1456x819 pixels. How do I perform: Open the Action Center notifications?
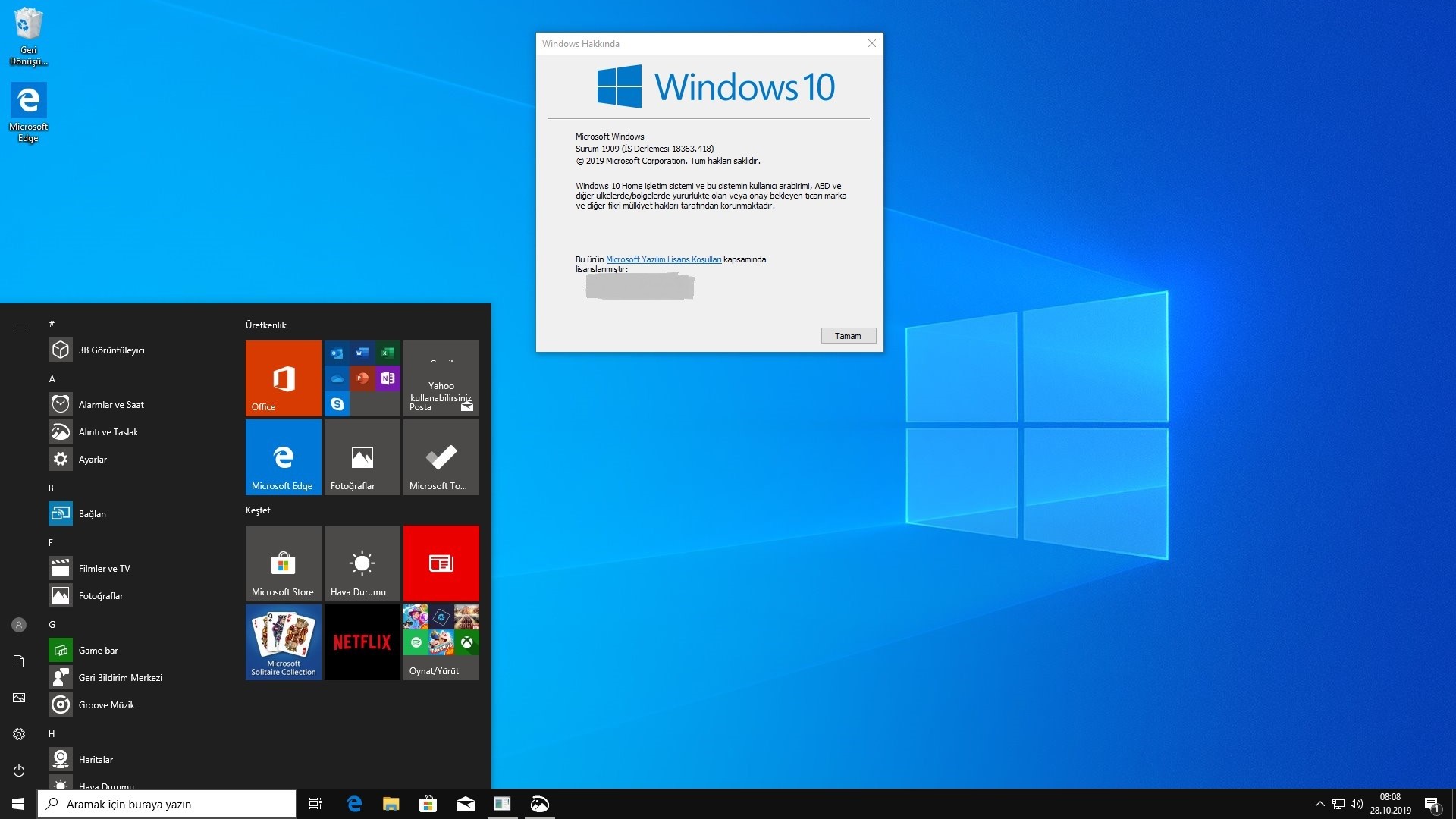1432,804
